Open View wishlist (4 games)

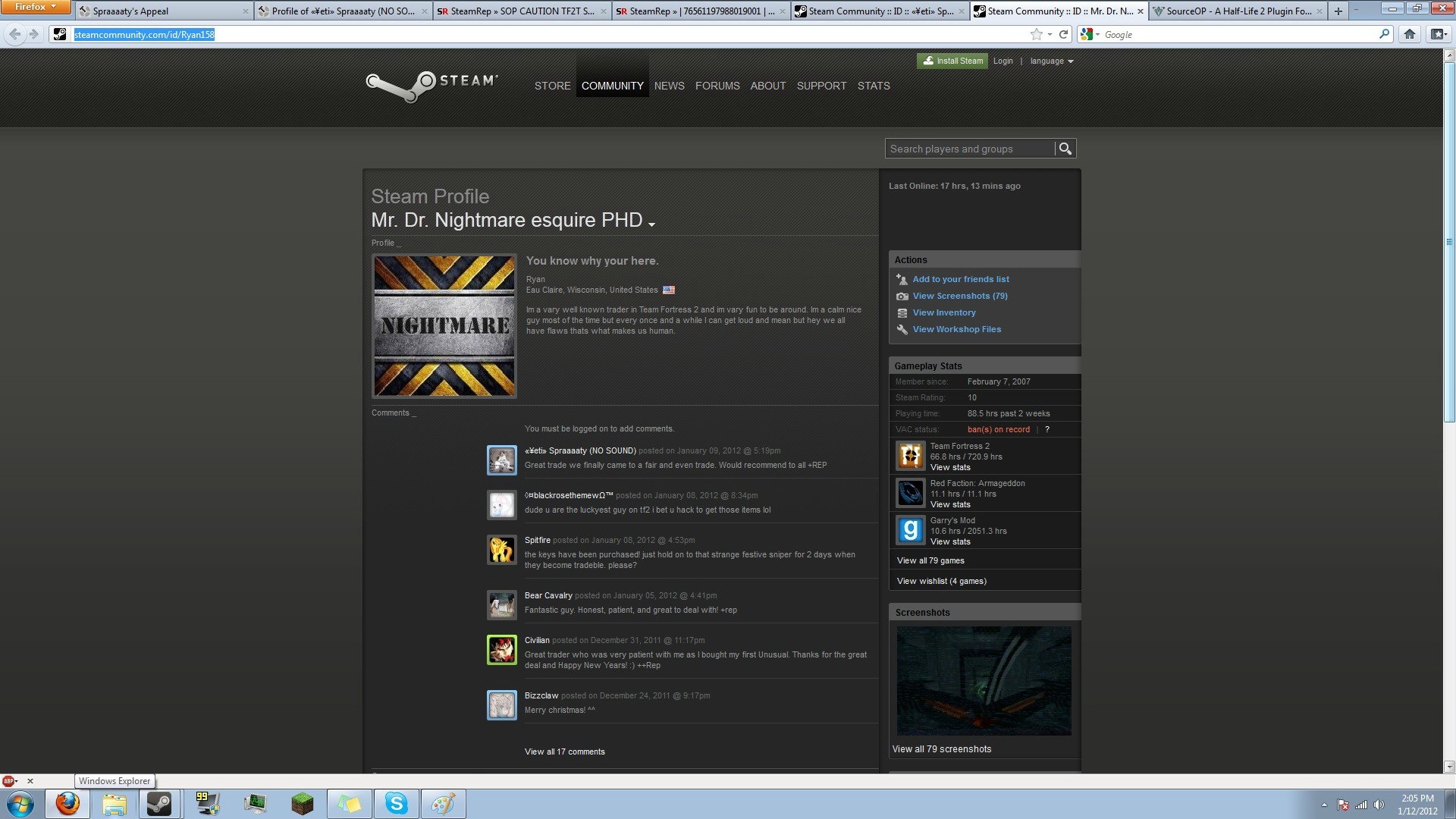click(941, 582)
